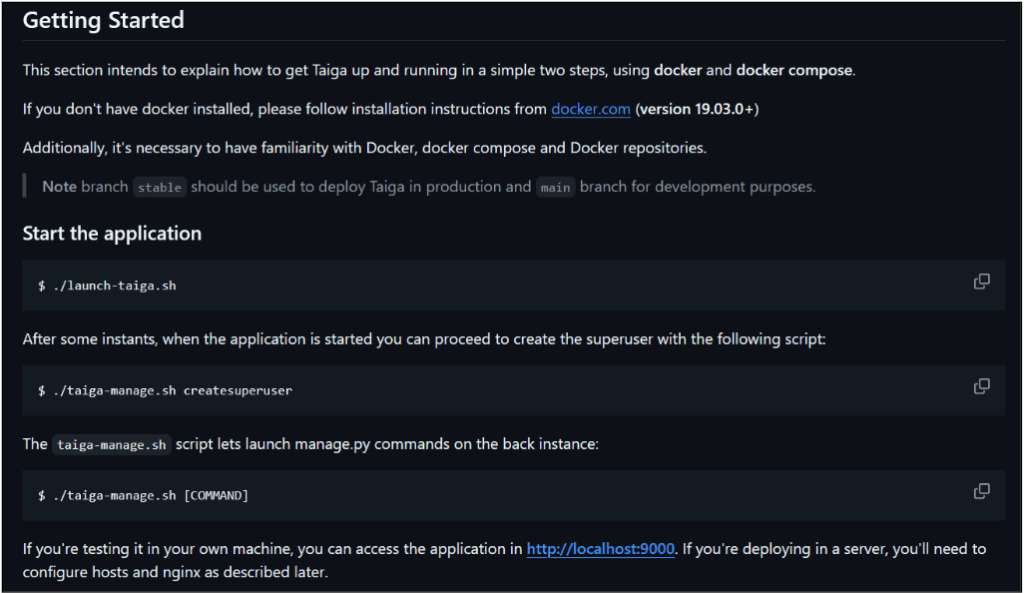Click the 'This section intends to explain' paragraph
The width and height of the screenshot is (1024, 593).
[x=300, y=70]
